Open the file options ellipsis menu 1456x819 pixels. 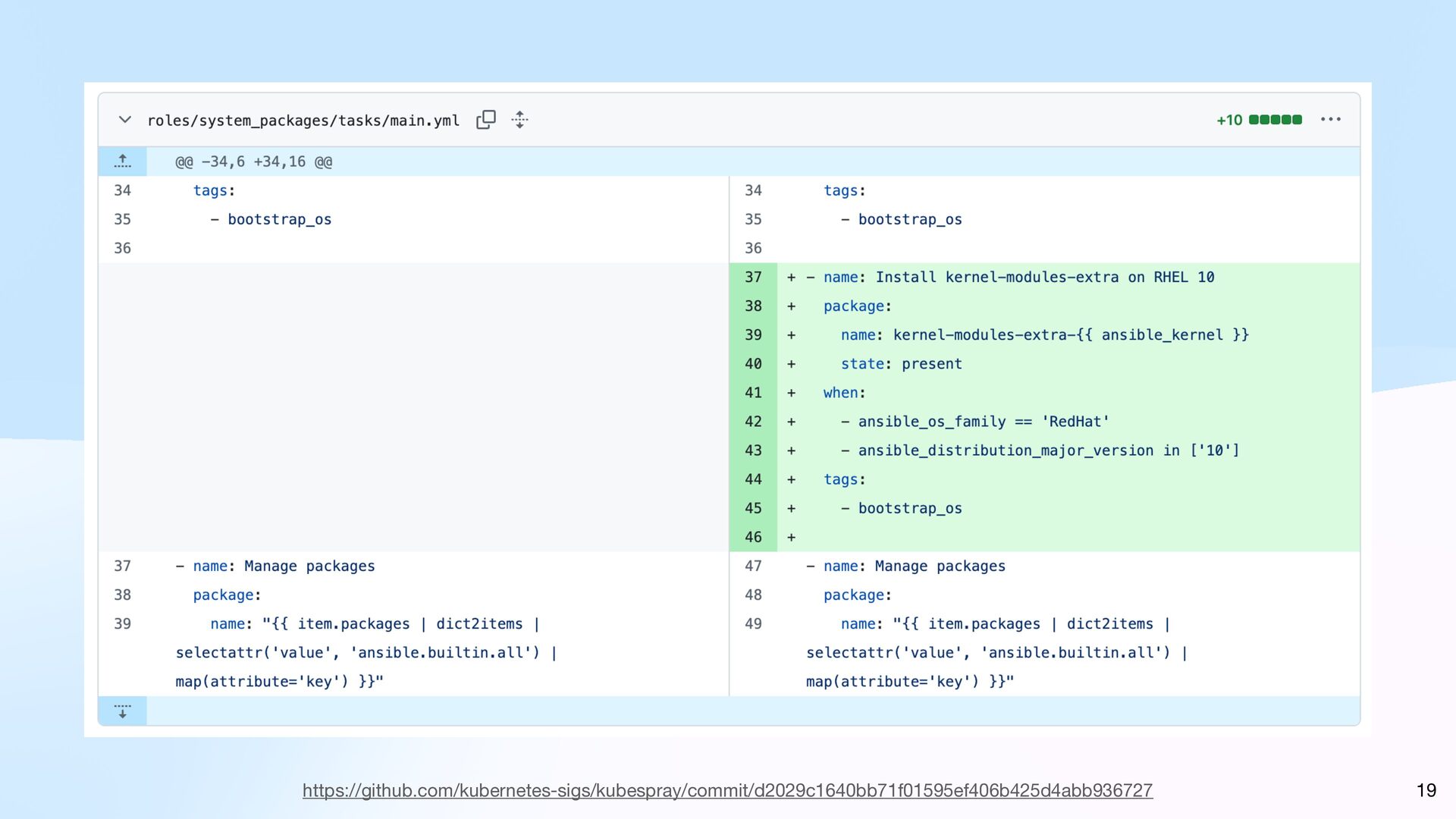coord(1330,120)
